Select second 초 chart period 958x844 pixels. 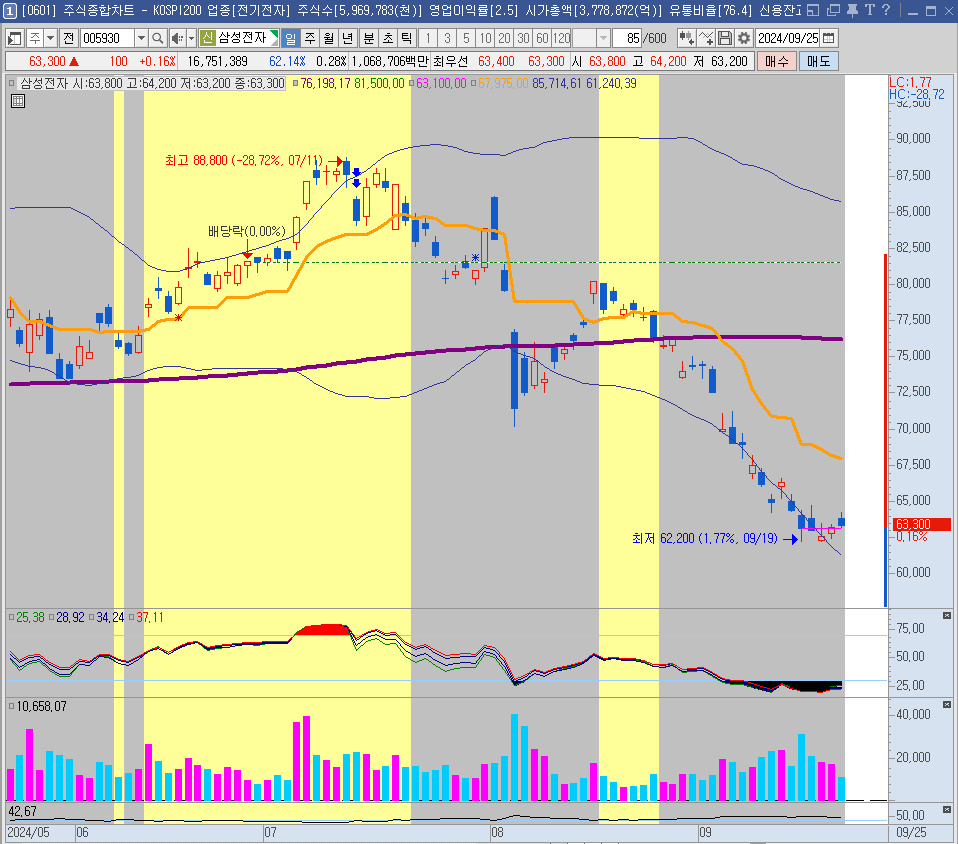point(388,39)
